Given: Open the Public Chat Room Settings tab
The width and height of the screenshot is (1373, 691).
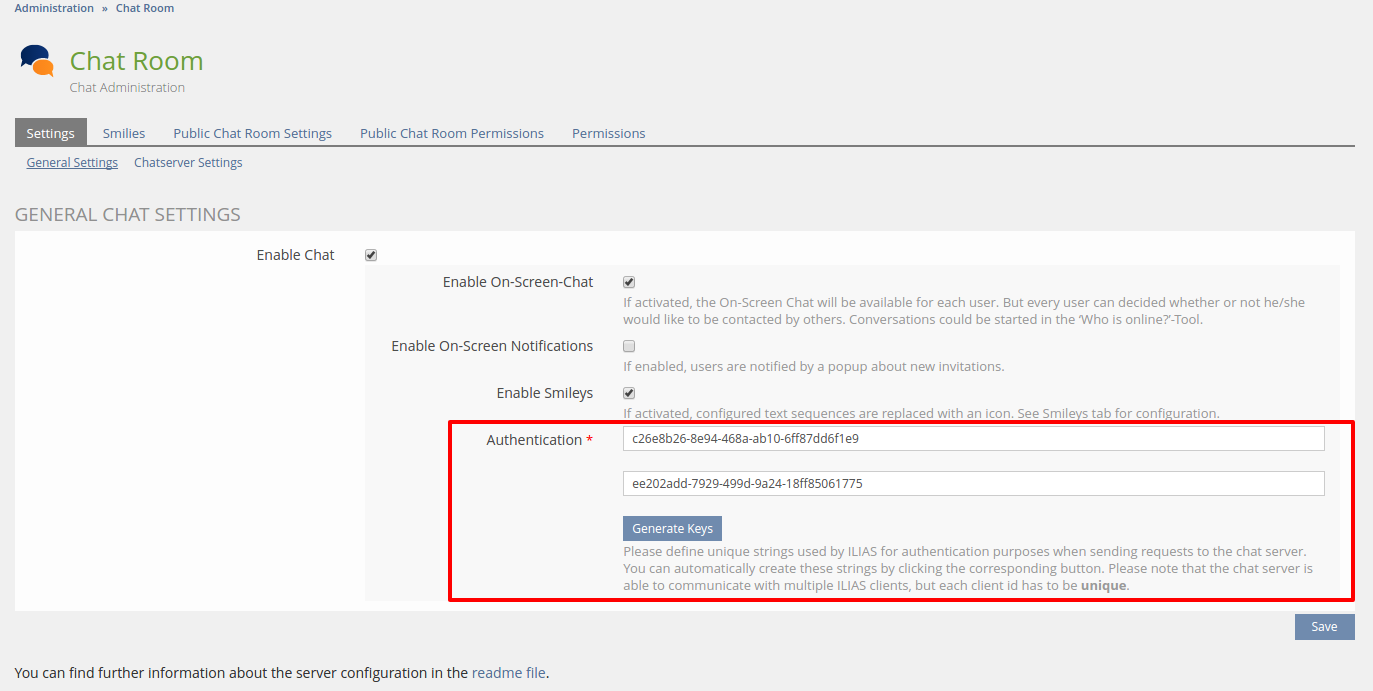Looking at the screenshot, I should [252, 133].
